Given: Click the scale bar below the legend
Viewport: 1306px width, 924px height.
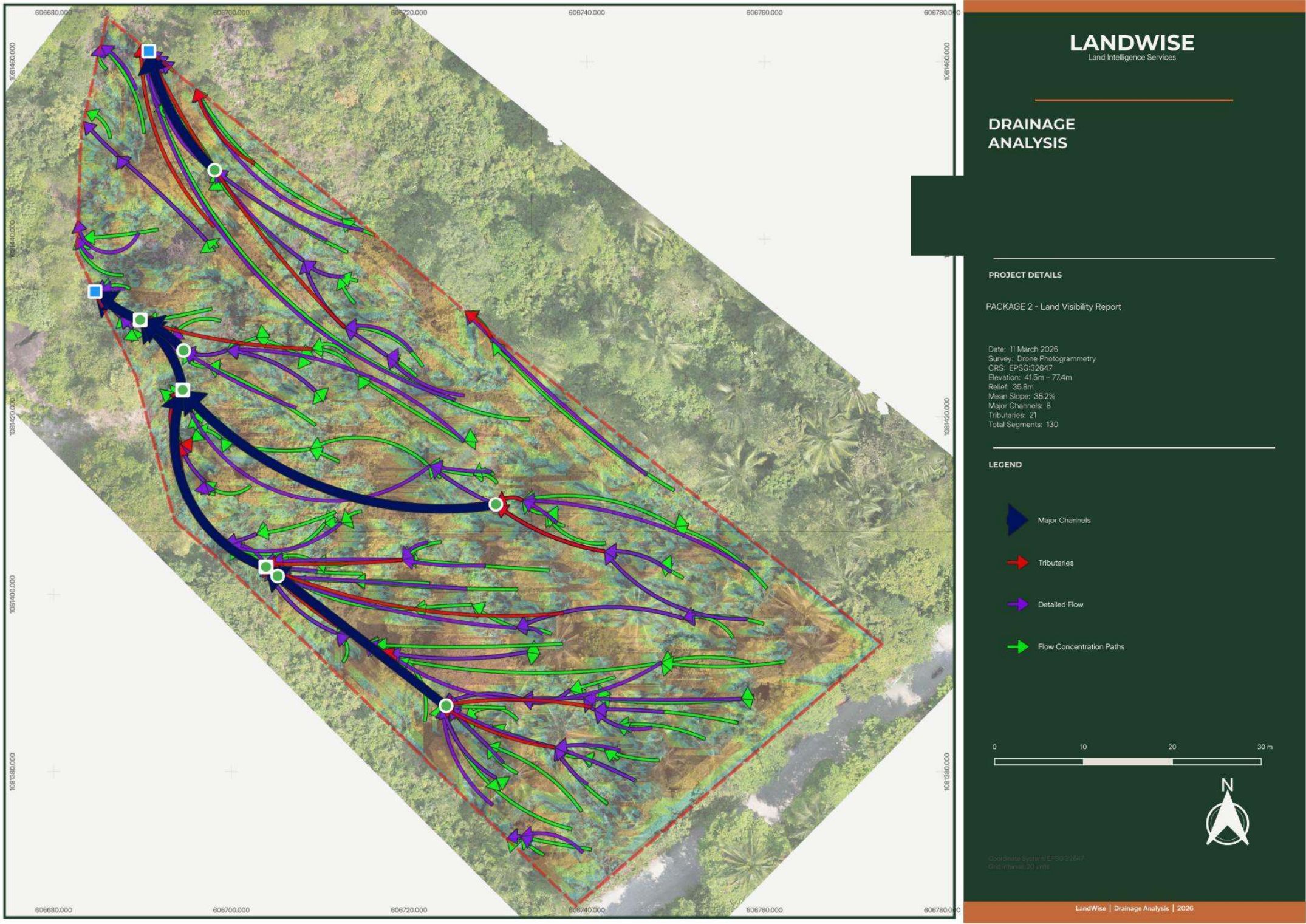Looking at the screenshot, I should [1127, 761].
